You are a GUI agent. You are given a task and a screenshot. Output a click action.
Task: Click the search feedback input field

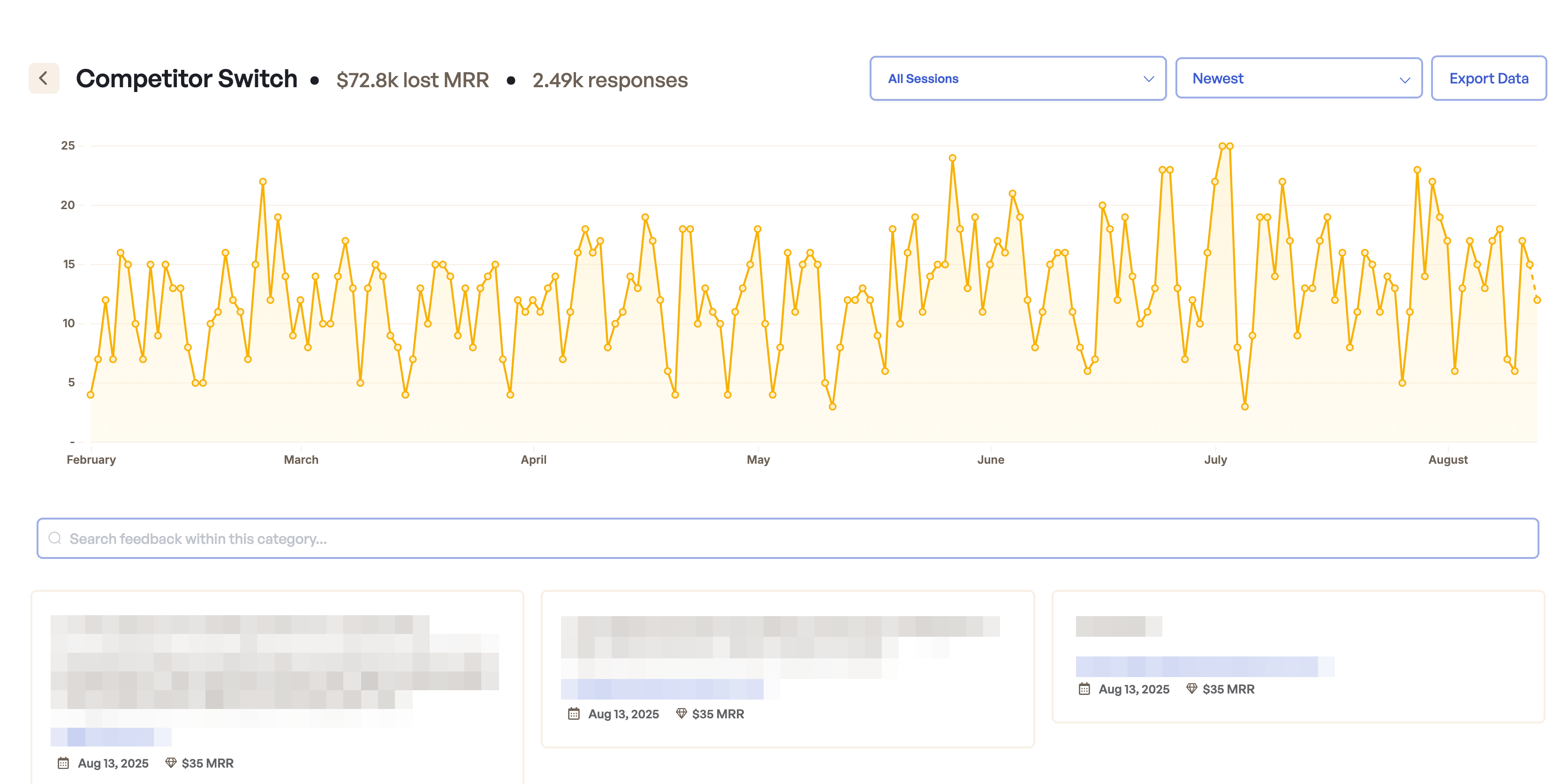(x=788, y=538)
